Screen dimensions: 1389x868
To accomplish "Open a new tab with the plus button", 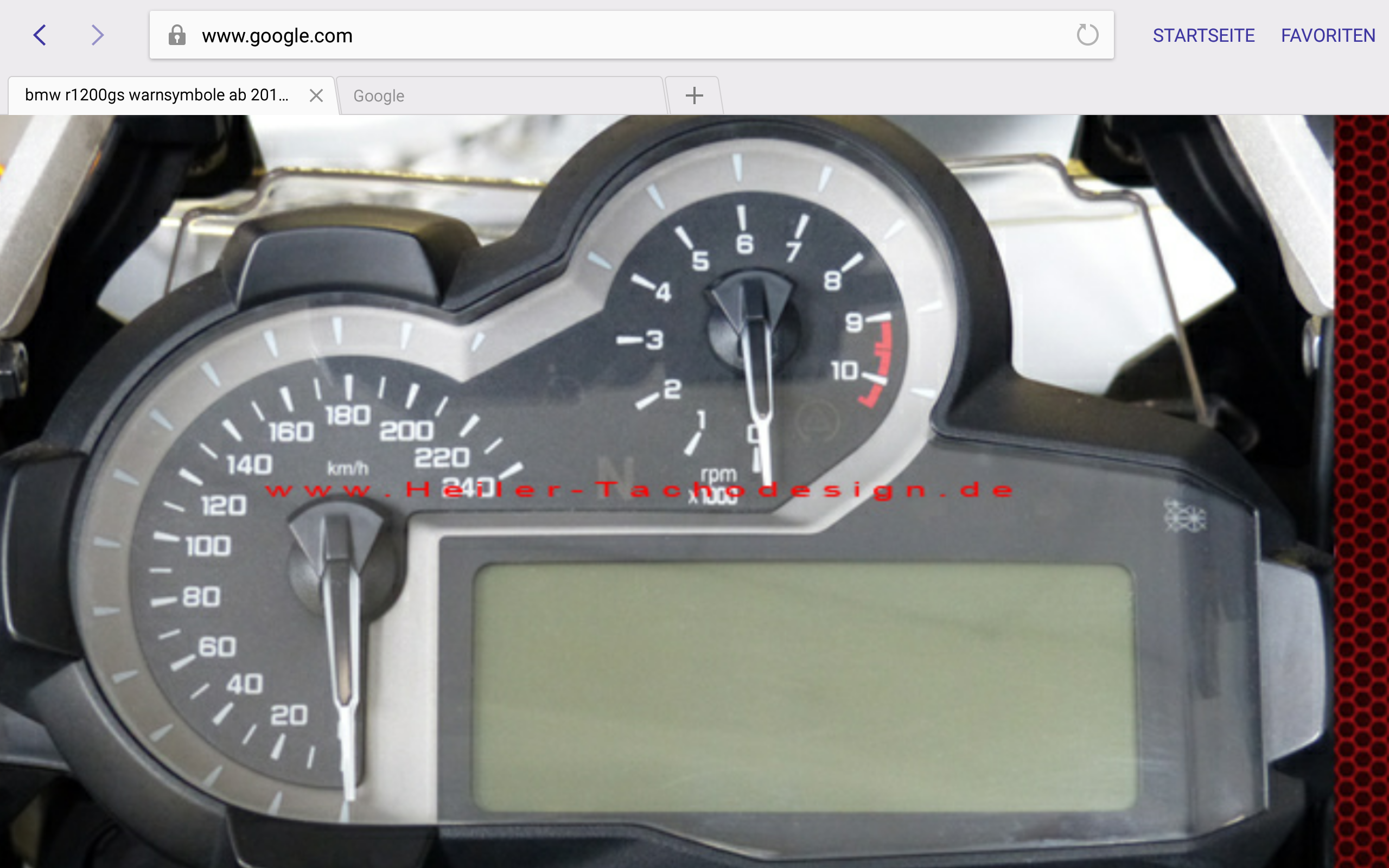I will [x=694, y=95].
